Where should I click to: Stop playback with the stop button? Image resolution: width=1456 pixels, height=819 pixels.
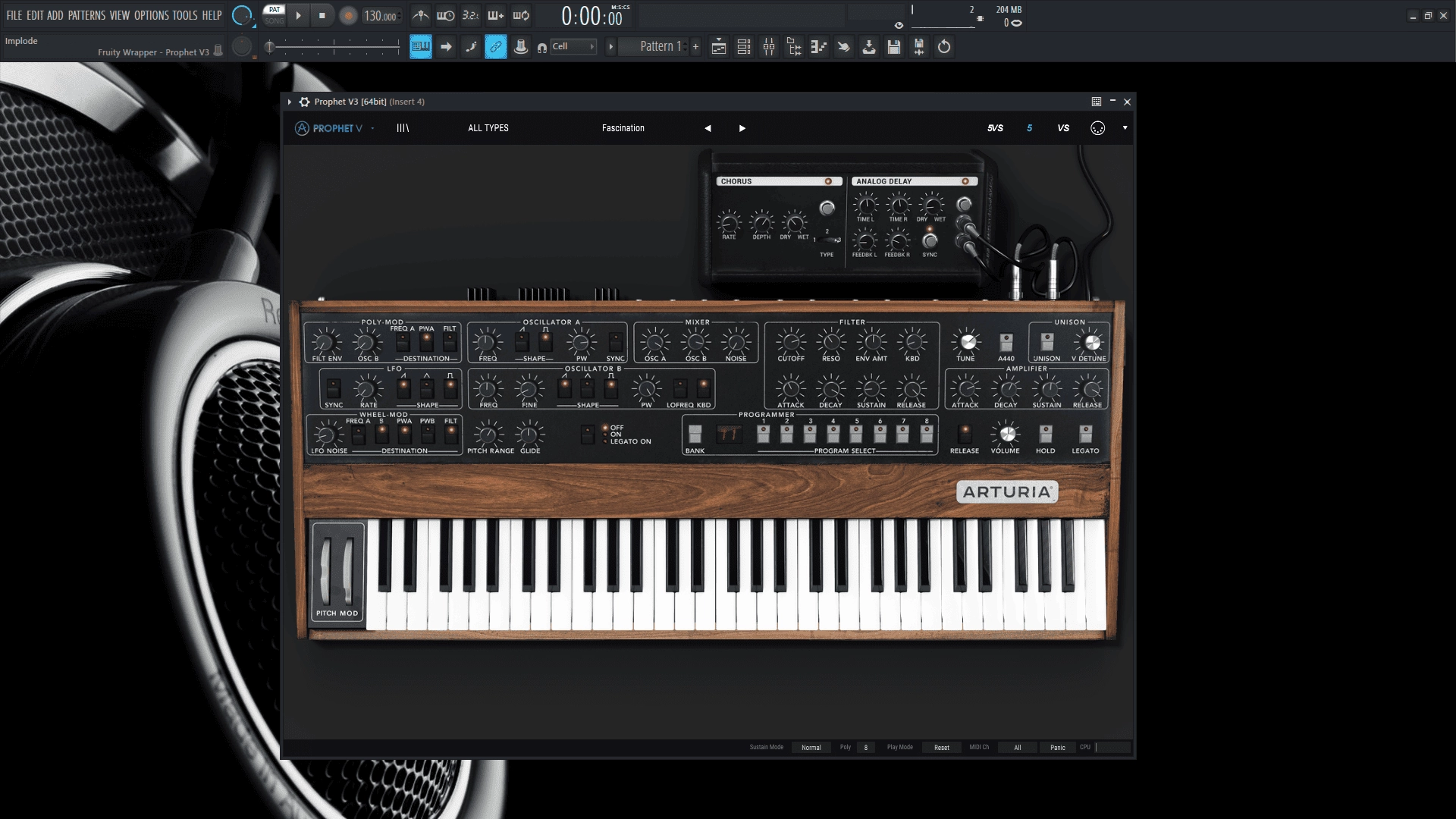(x=322, y=15)
